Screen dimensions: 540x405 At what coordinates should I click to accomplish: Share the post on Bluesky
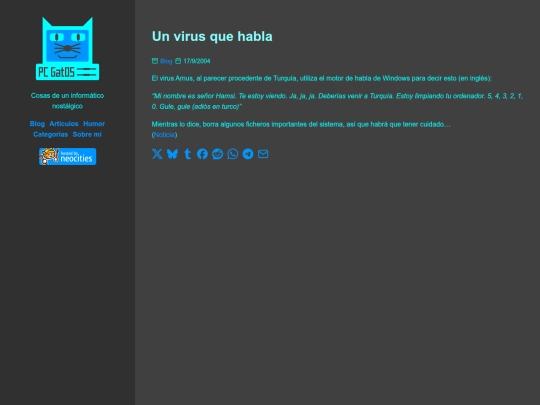[x=172, y=154]
